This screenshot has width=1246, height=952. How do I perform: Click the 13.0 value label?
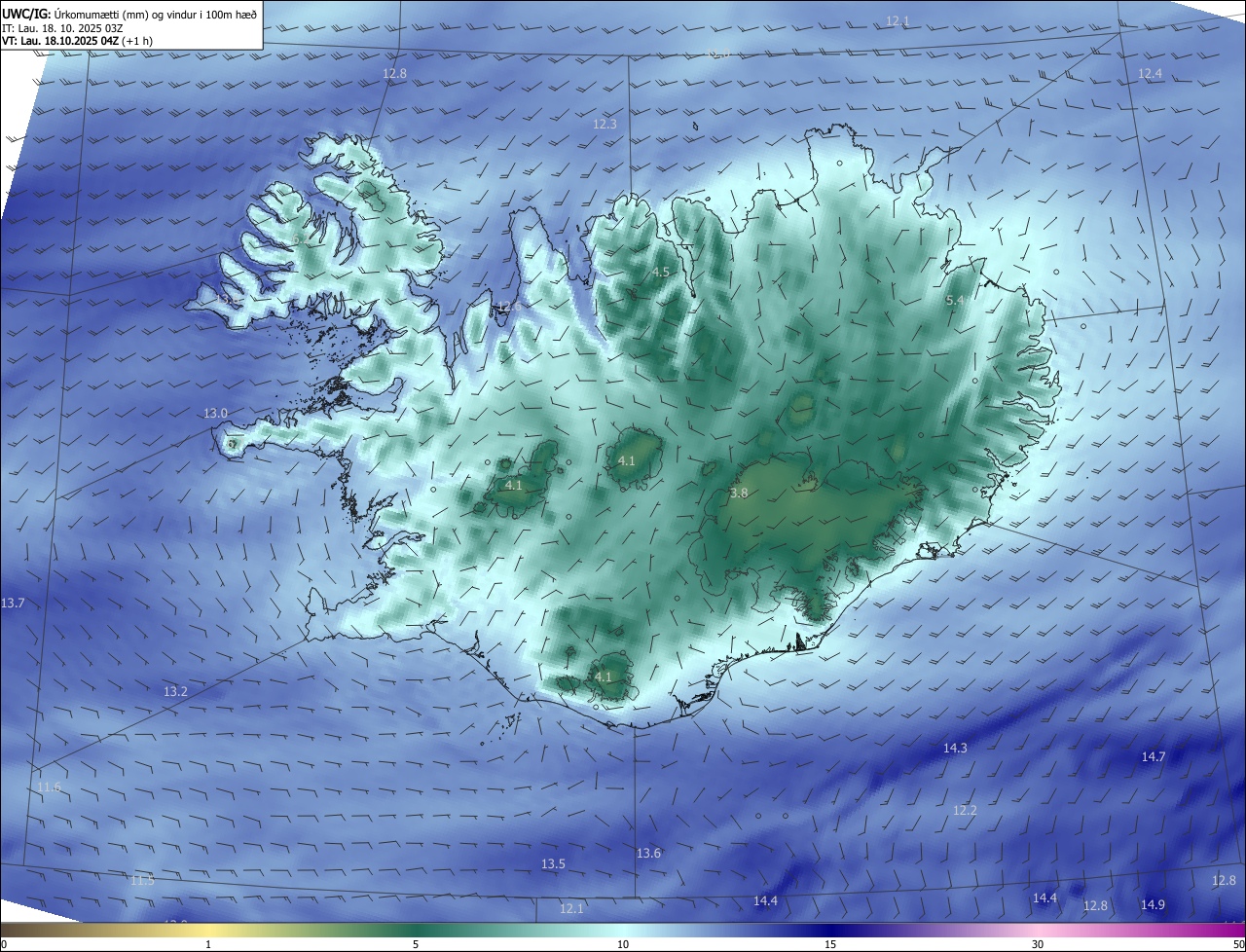click(215, 414)
